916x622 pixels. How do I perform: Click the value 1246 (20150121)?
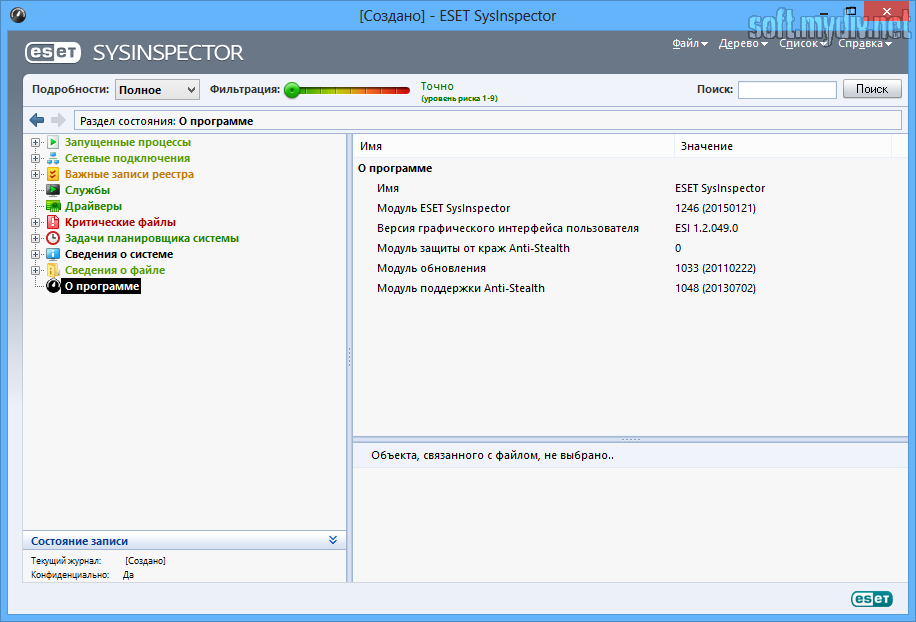[715, 208]
